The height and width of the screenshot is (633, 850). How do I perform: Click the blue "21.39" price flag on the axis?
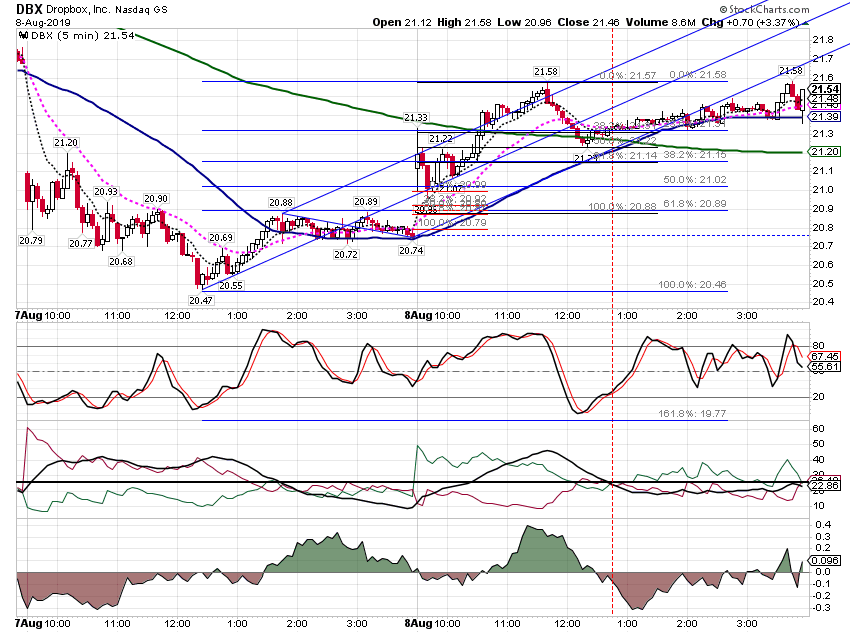(825, 117)
